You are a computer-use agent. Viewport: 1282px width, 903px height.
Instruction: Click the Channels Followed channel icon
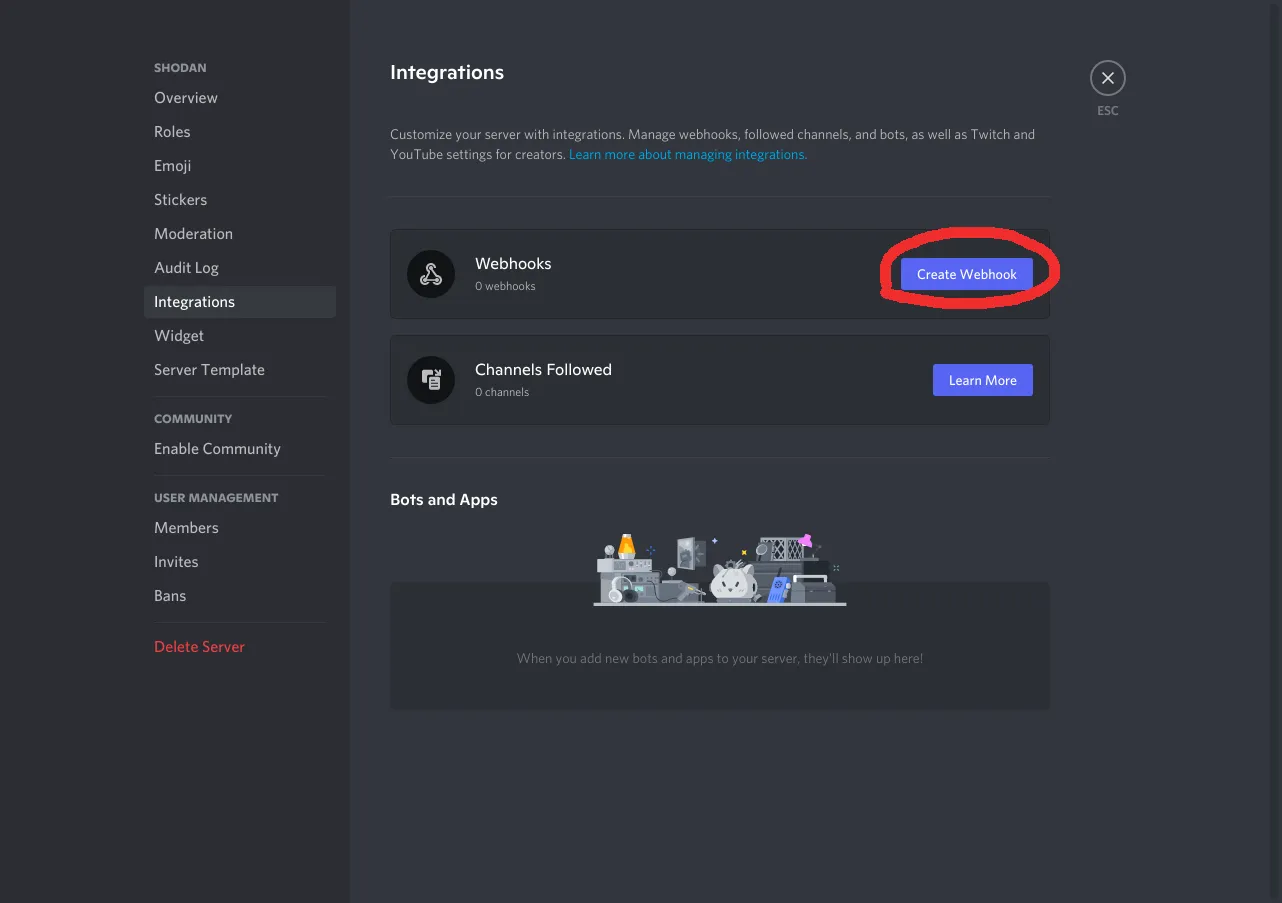pyautogui.click(x=431, y=380)
